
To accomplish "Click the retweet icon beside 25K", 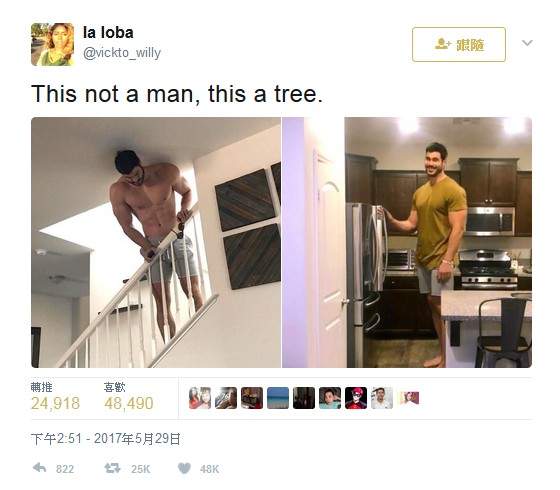I will tap(112, 468).
